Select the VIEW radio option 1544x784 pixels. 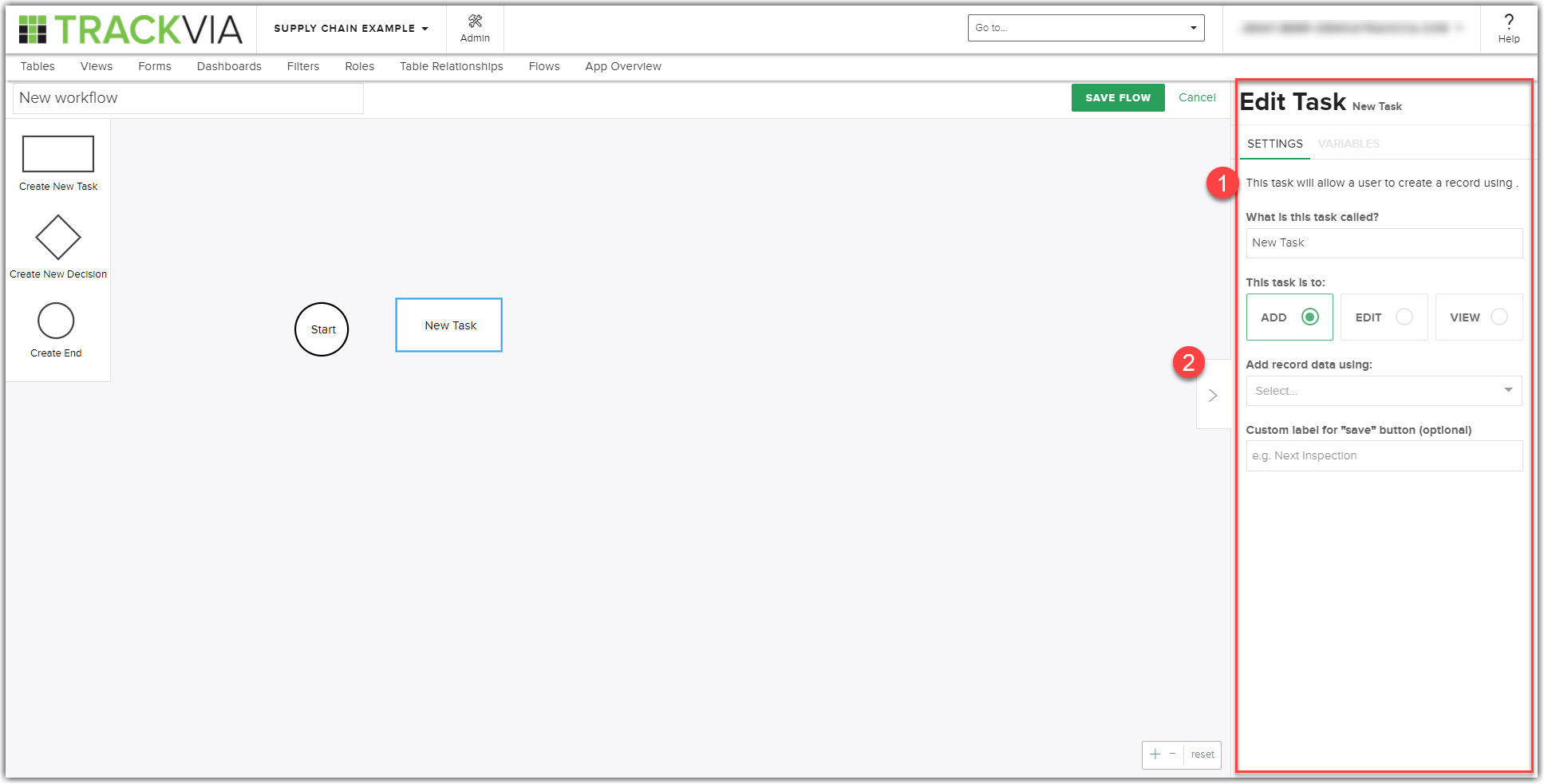pos(1479,317)
